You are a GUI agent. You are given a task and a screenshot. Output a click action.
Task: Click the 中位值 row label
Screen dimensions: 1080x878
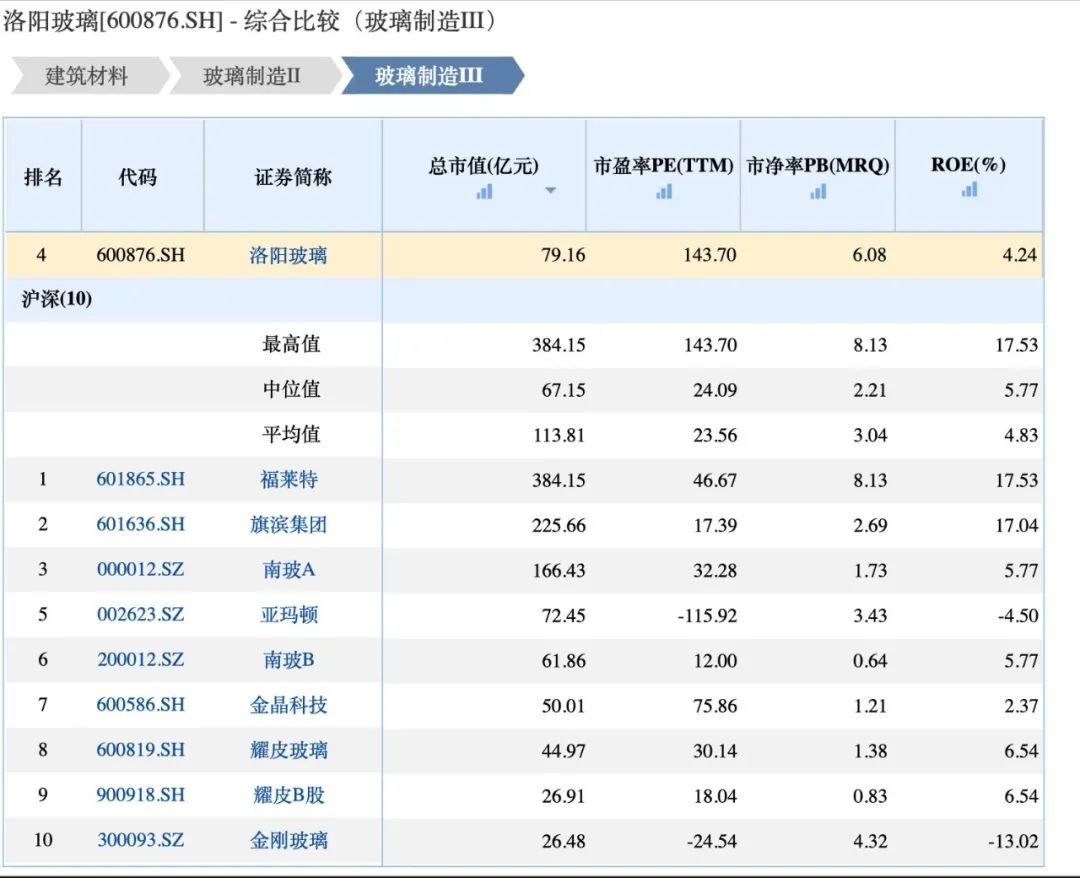coord(291,389)
